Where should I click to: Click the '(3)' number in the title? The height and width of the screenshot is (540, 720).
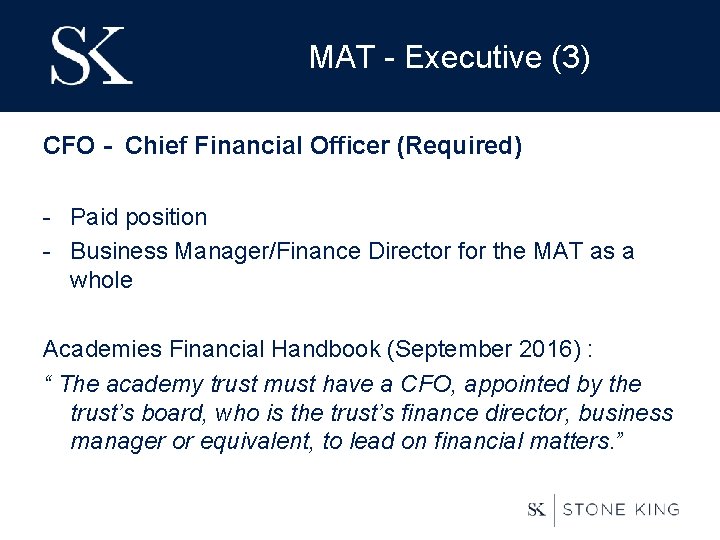click(571, 58)
